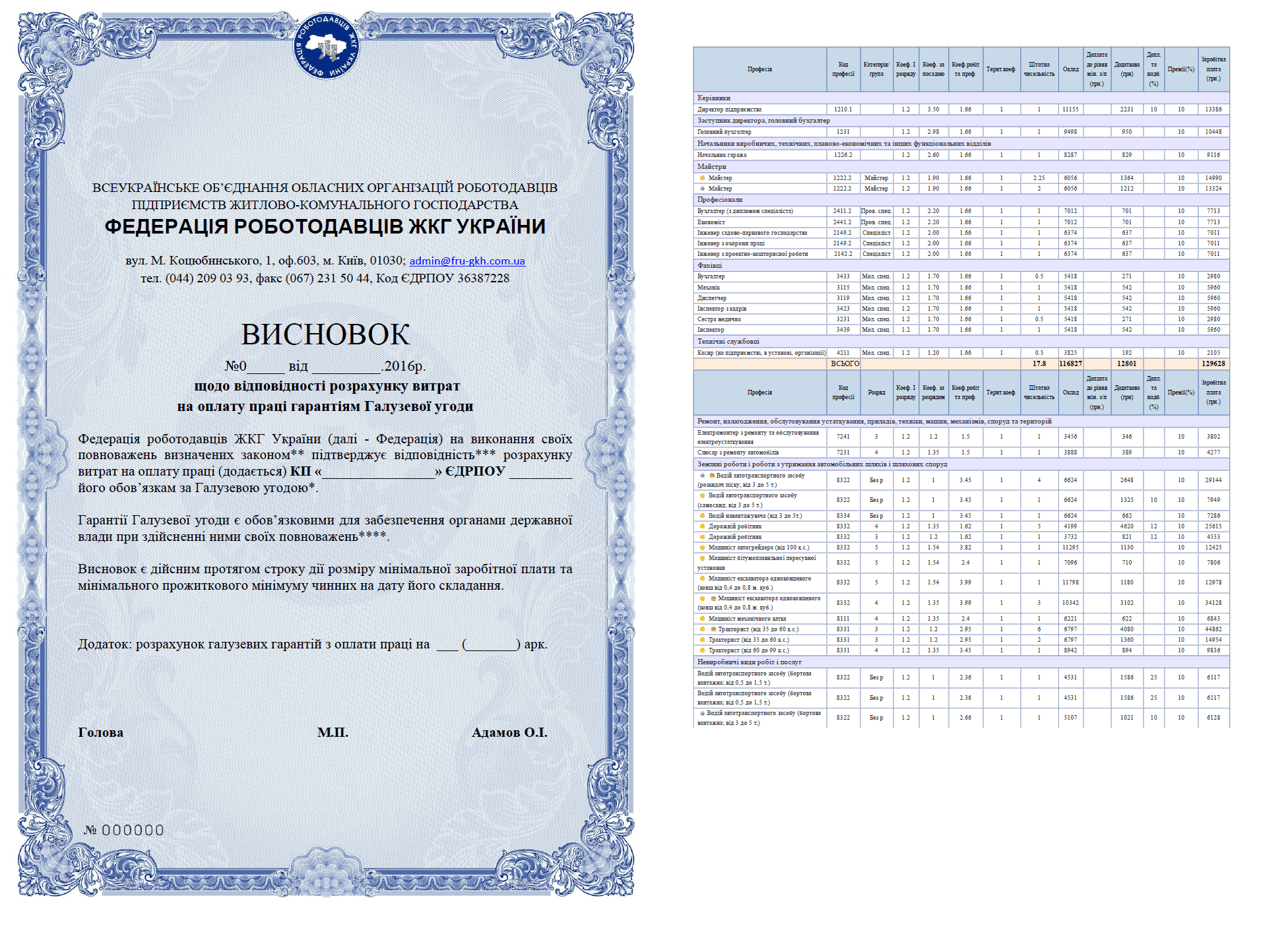
Task: Click the Federation round logo emblem
Action: [327, 46]
